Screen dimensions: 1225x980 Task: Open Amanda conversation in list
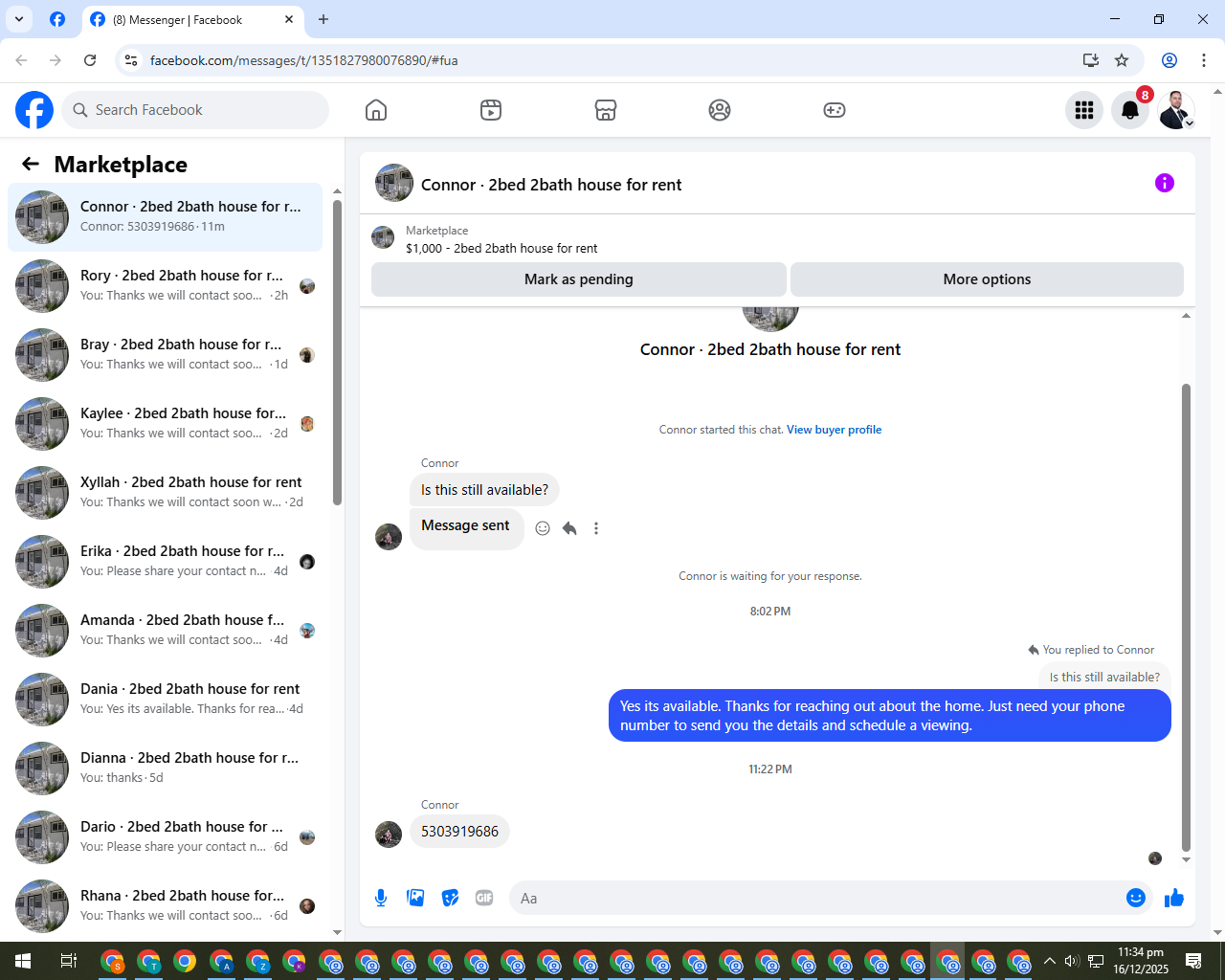point(165,631)
